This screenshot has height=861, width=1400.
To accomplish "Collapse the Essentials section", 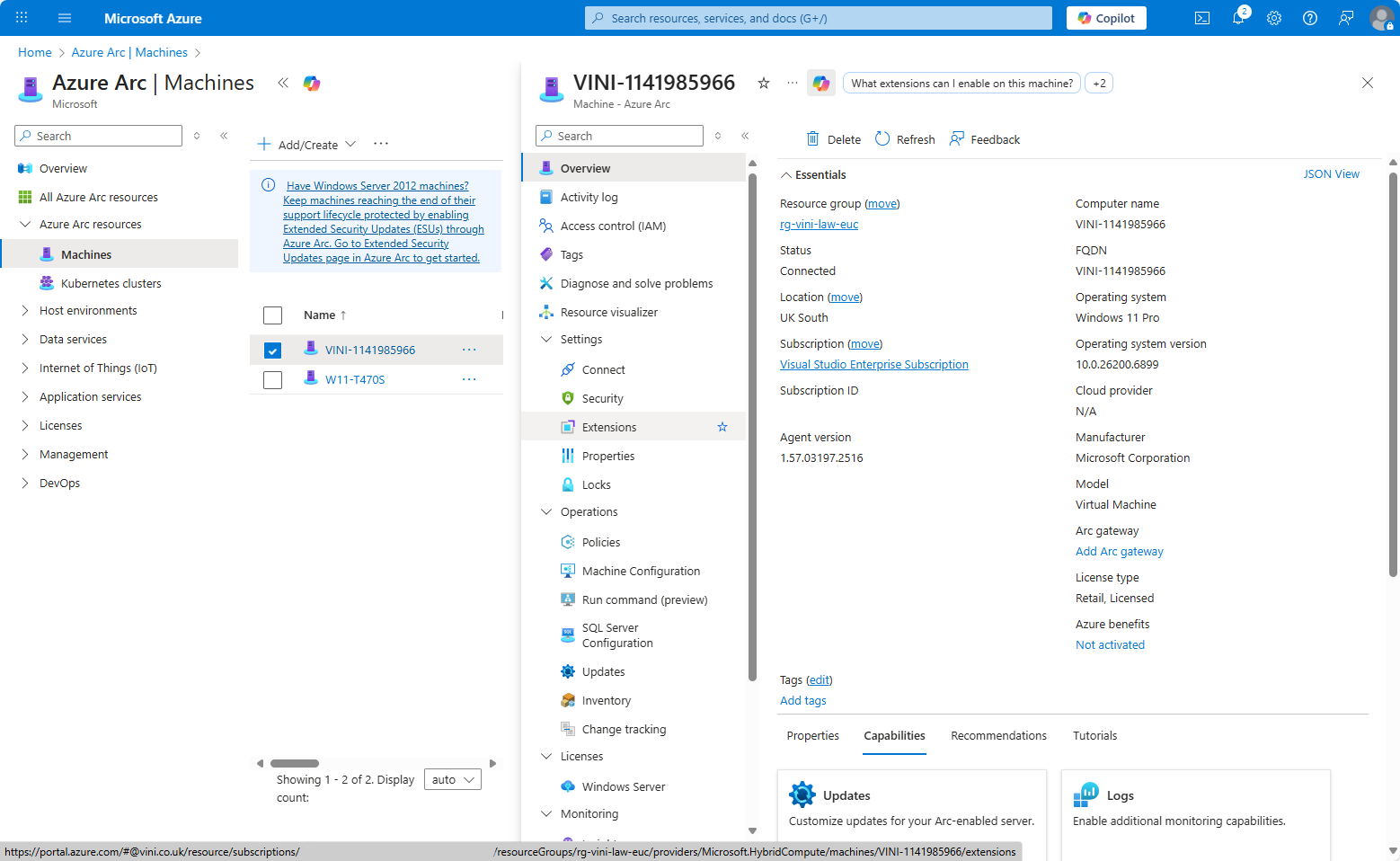I will [786, 175].
